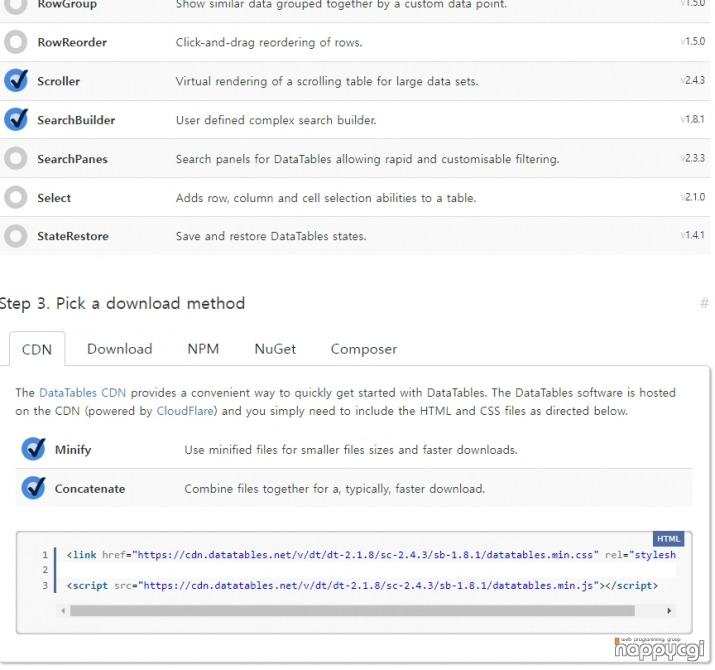Click the StateRestore extension name

[x=73, y=236]
